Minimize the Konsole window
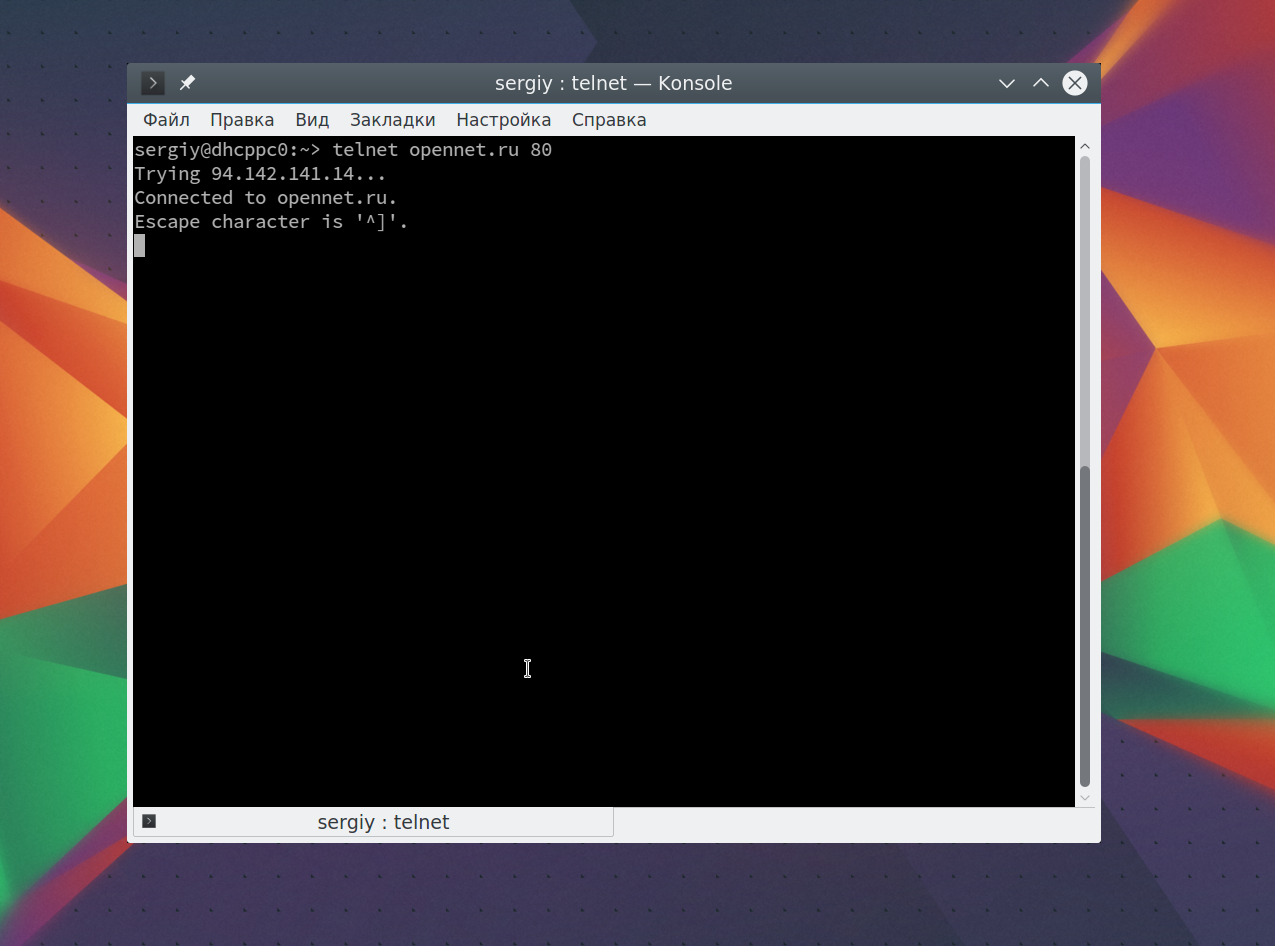The width and height of the screenshot is (1275, 946). 1007,83
